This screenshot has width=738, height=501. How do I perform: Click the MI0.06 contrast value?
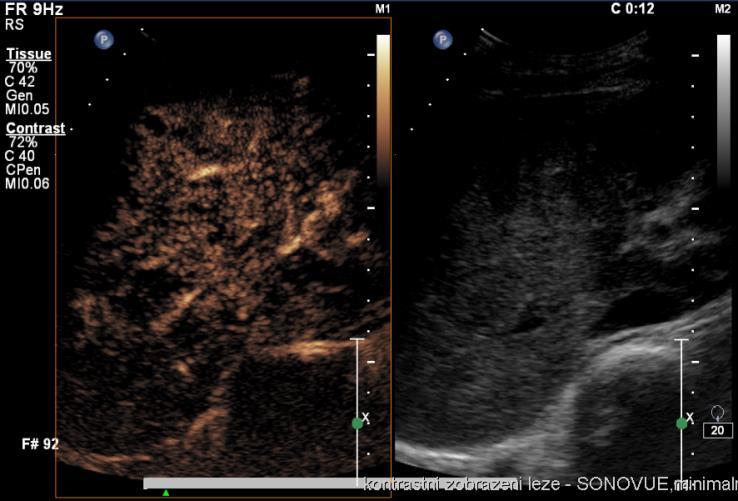[27, 184]
